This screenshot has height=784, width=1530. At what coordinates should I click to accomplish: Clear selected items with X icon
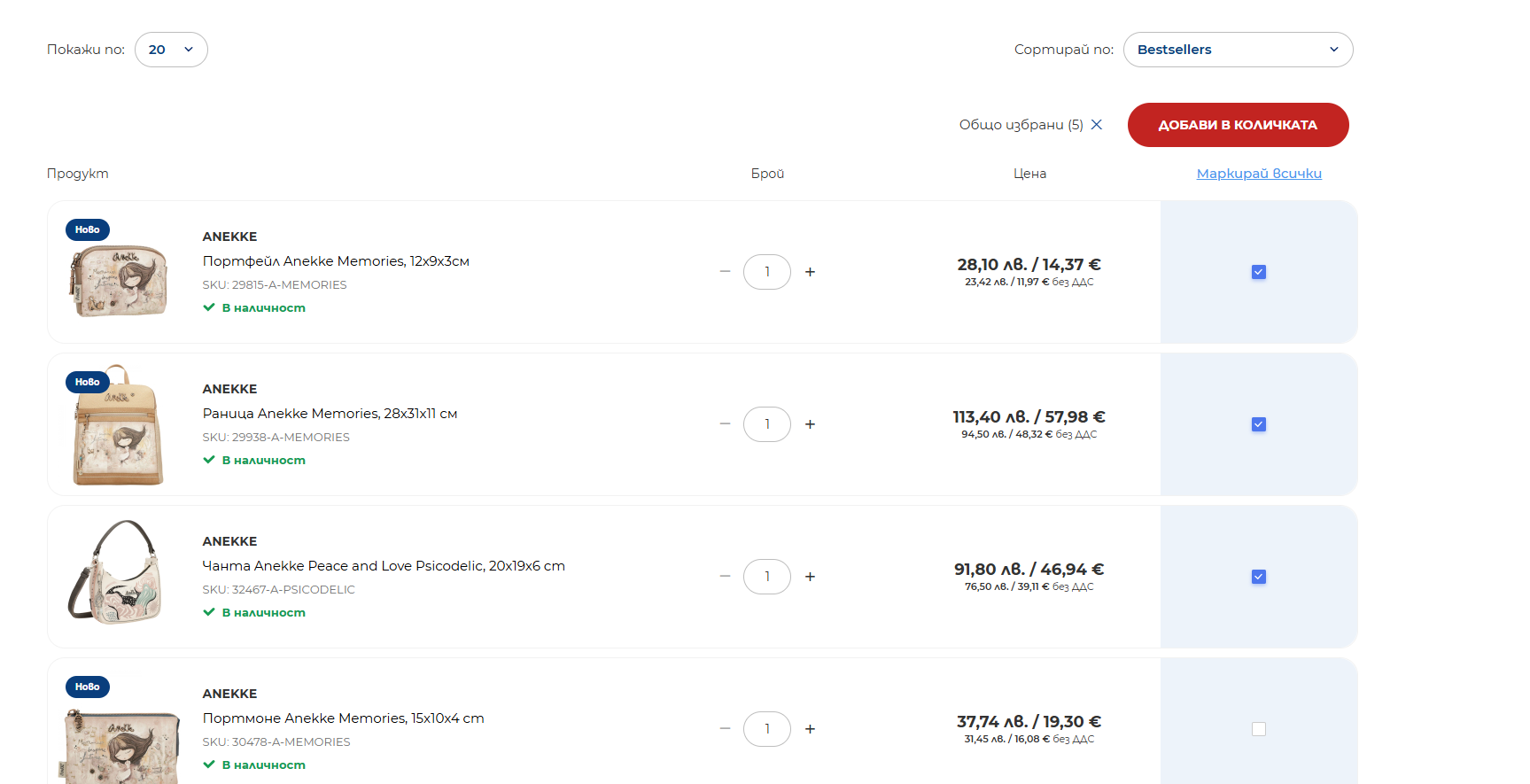click(1097, 125)
